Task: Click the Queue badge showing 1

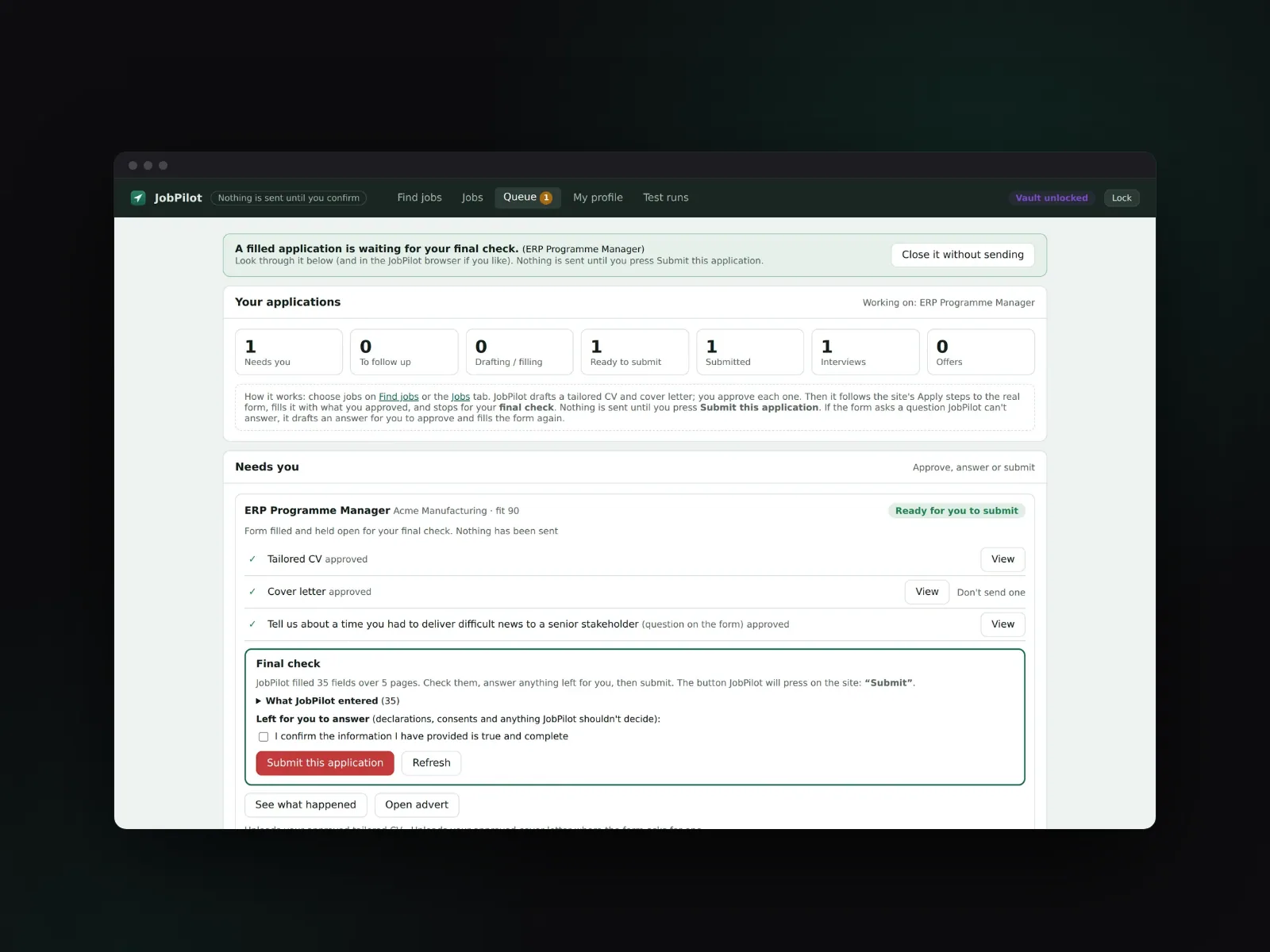Action: pyautogui.click(x=546, y=198)
